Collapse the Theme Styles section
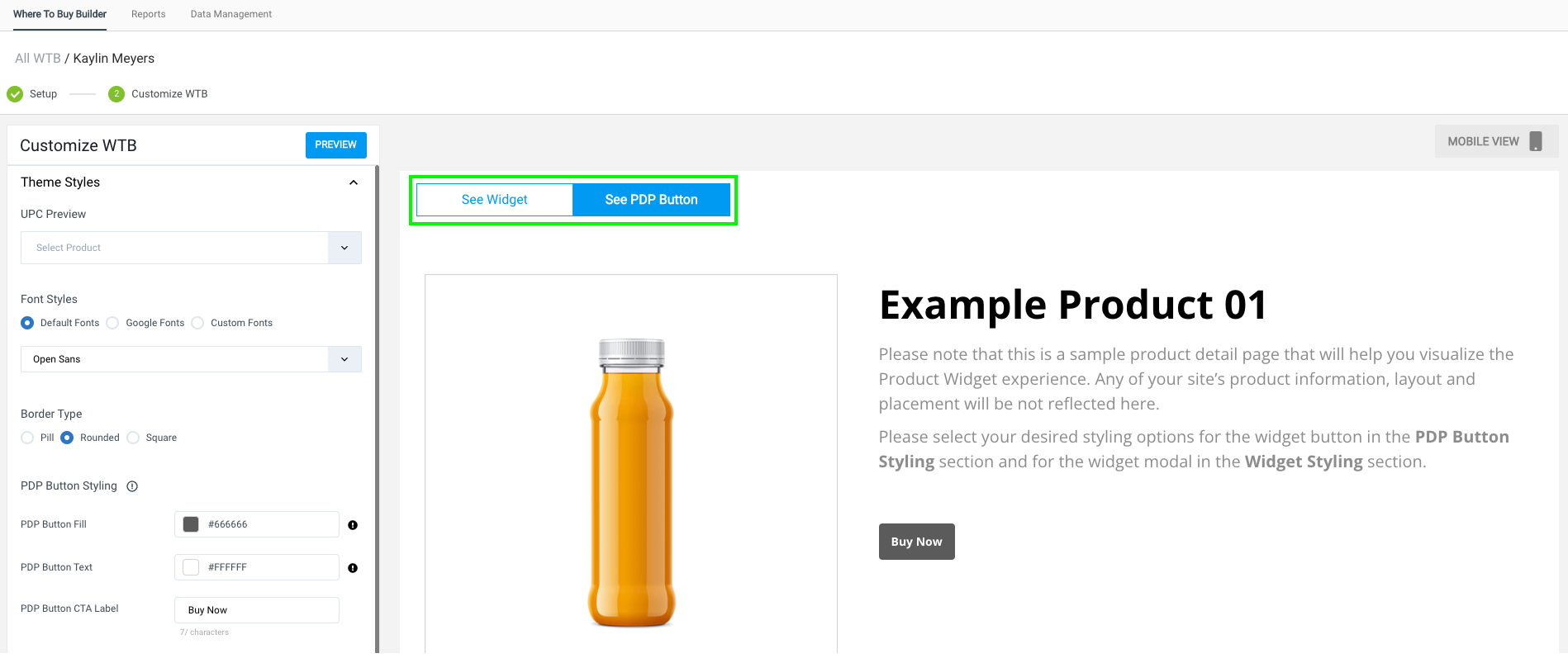1568x663 pixels. click(354, 182)
